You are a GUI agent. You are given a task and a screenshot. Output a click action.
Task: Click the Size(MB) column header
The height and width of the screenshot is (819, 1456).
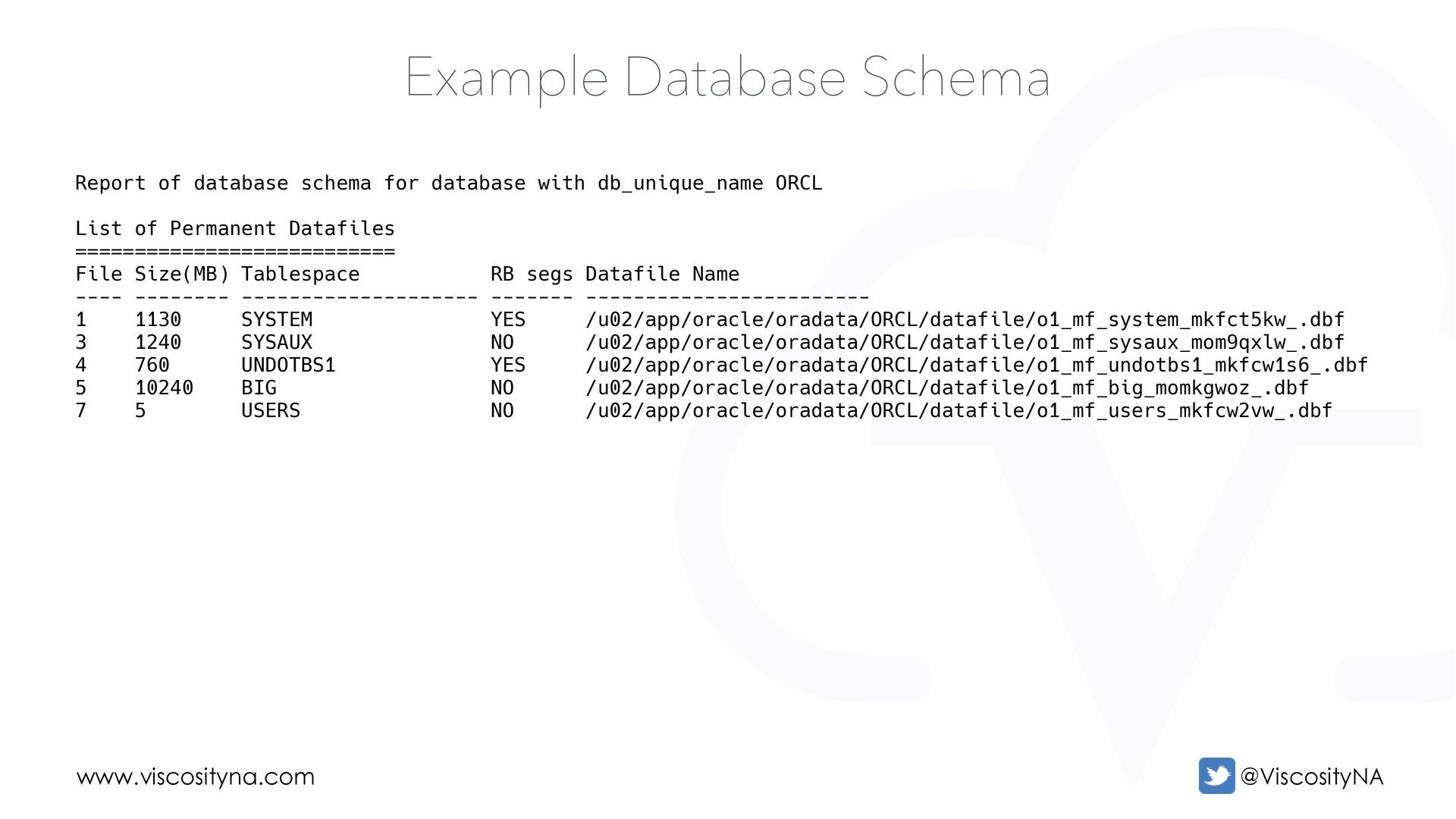pos(182,275)
